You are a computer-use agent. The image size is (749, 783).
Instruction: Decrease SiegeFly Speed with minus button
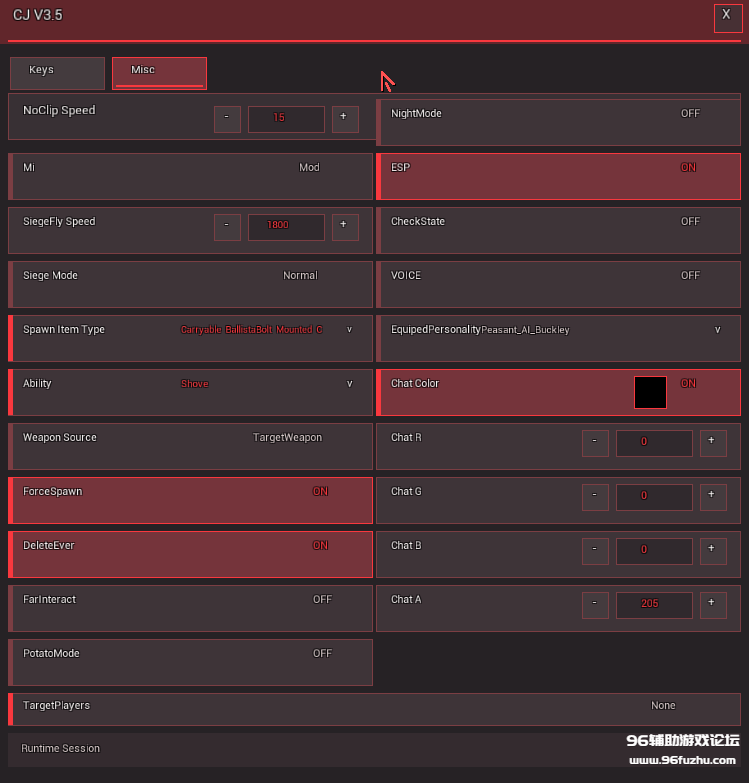[x=227, y=227]
